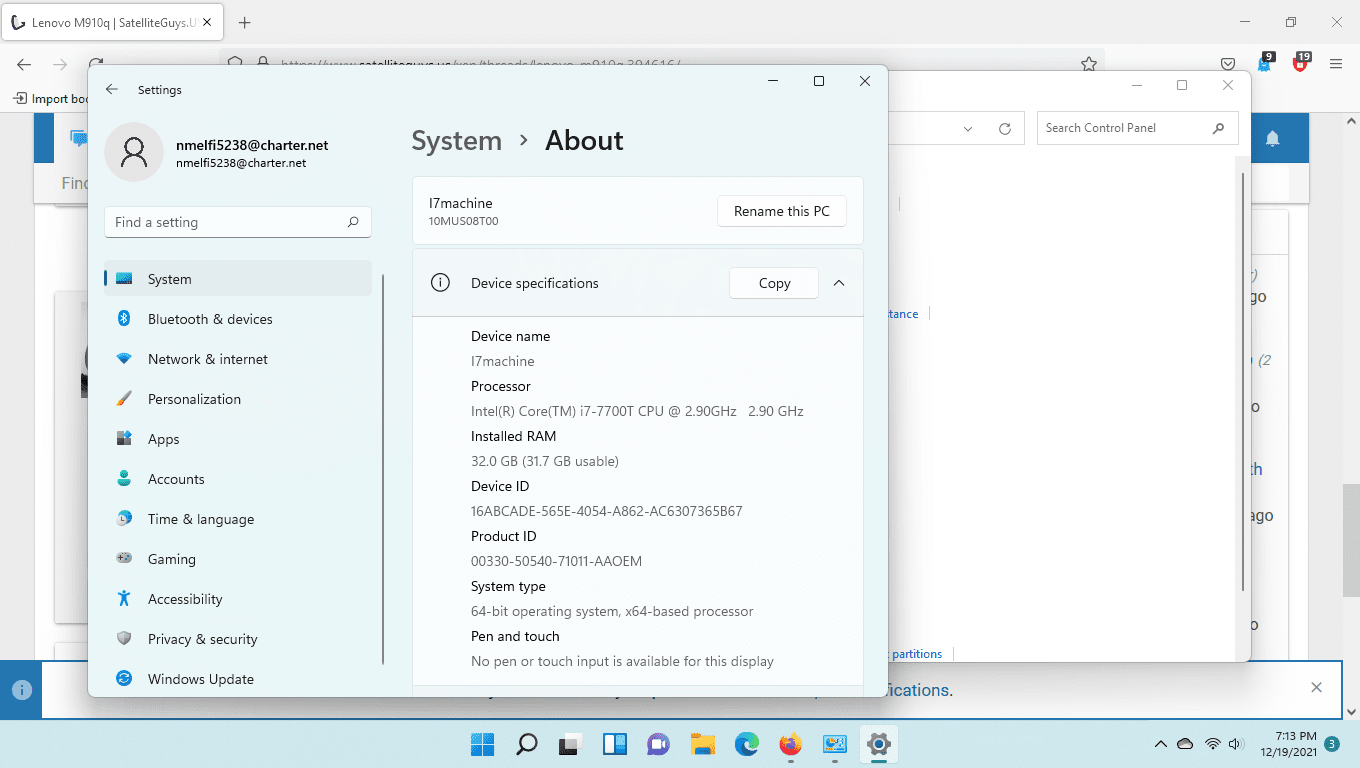The width and height of the screenshot is (1360, 768).
Task: Open Microsoft Edge from the taskbar
Action: pos(746,744)
